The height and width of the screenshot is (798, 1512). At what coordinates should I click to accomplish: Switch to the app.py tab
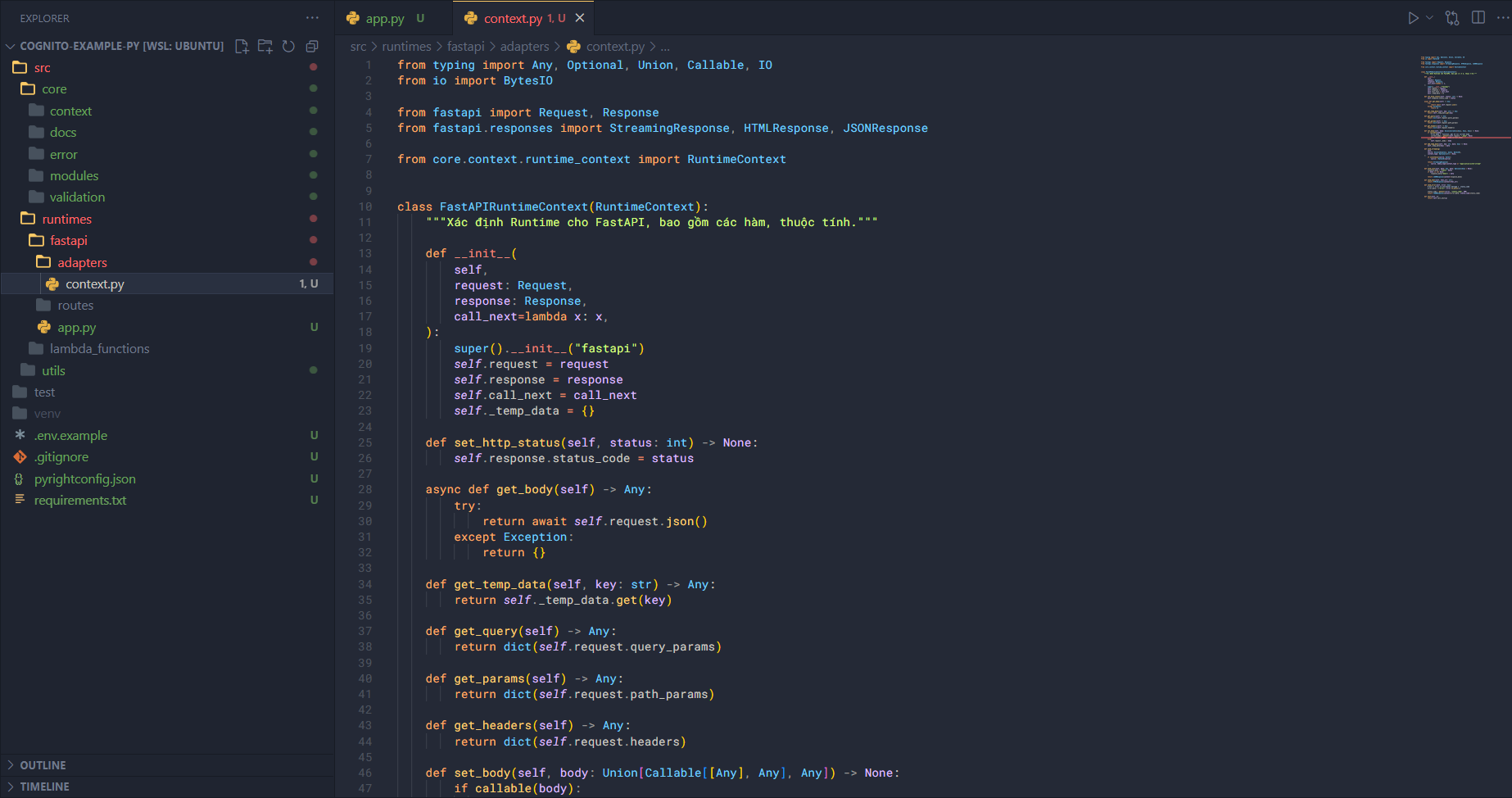coord(385,18)
